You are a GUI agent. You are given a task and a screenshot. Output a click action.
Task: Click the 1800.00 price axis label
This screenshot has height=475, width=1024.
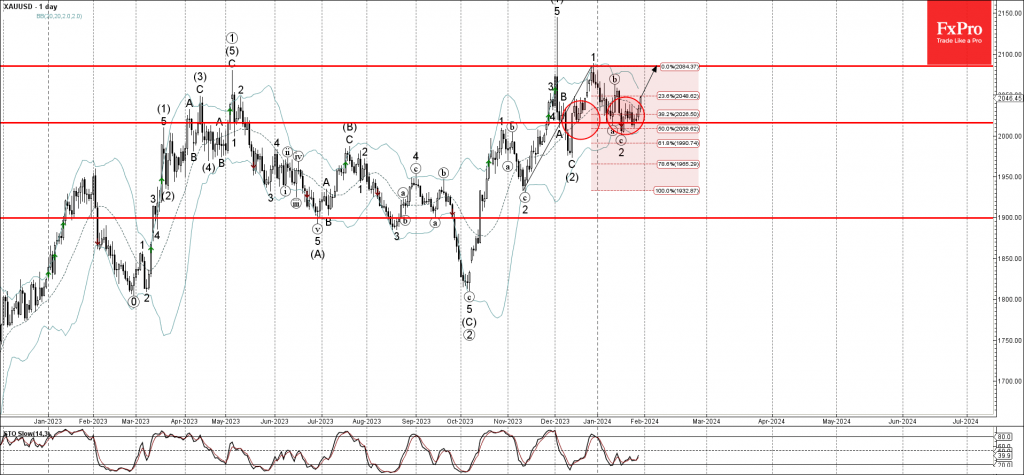click(x=1010, y=299)
